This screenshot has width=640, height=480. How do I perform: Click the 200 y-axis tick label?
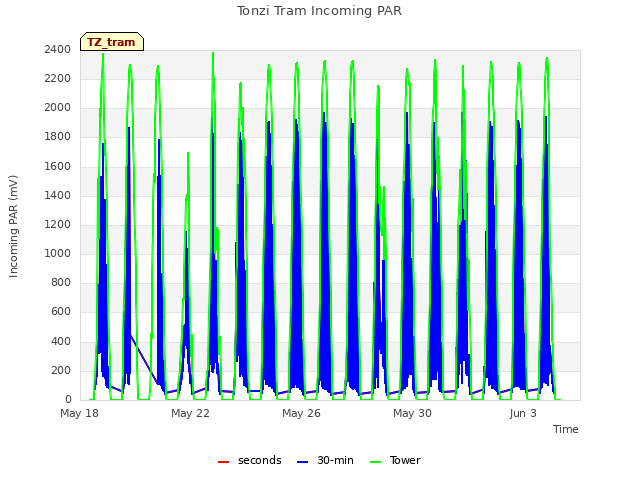pyautogui.click(x=61, y=371)
